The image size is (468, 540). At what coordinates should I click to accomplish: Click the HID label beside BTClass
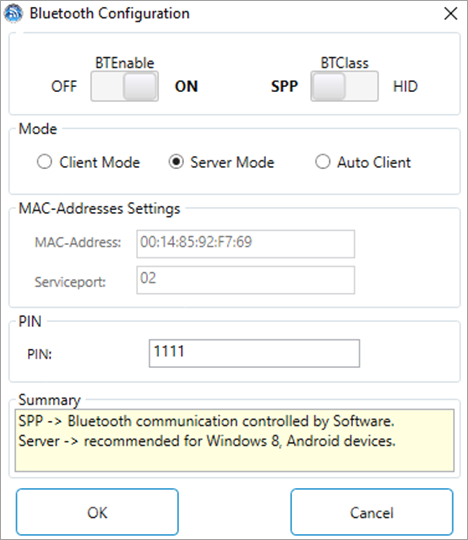tap(405, 86)
